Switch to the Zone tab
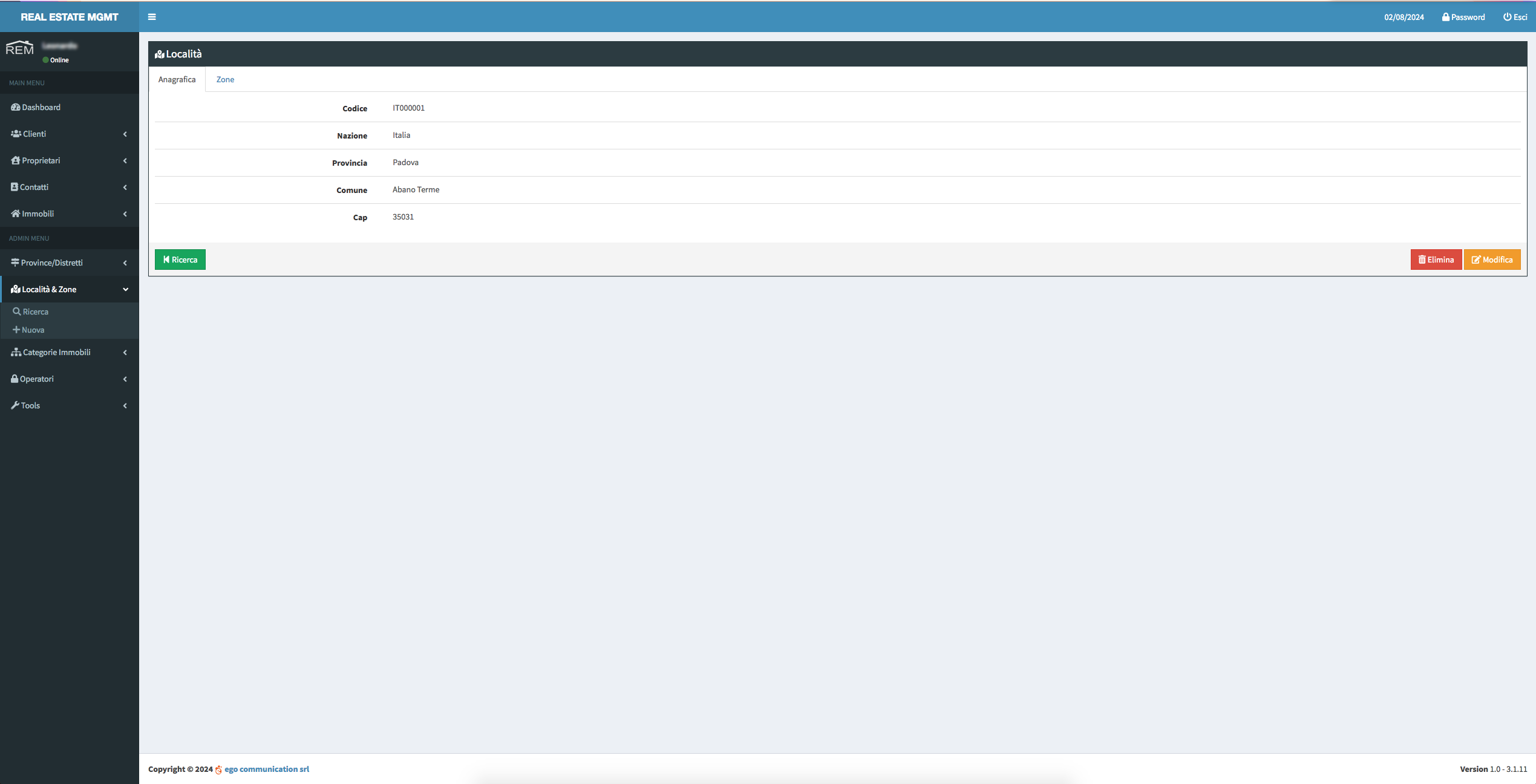This screenshot has width=1536, height=784. (225, 79)
